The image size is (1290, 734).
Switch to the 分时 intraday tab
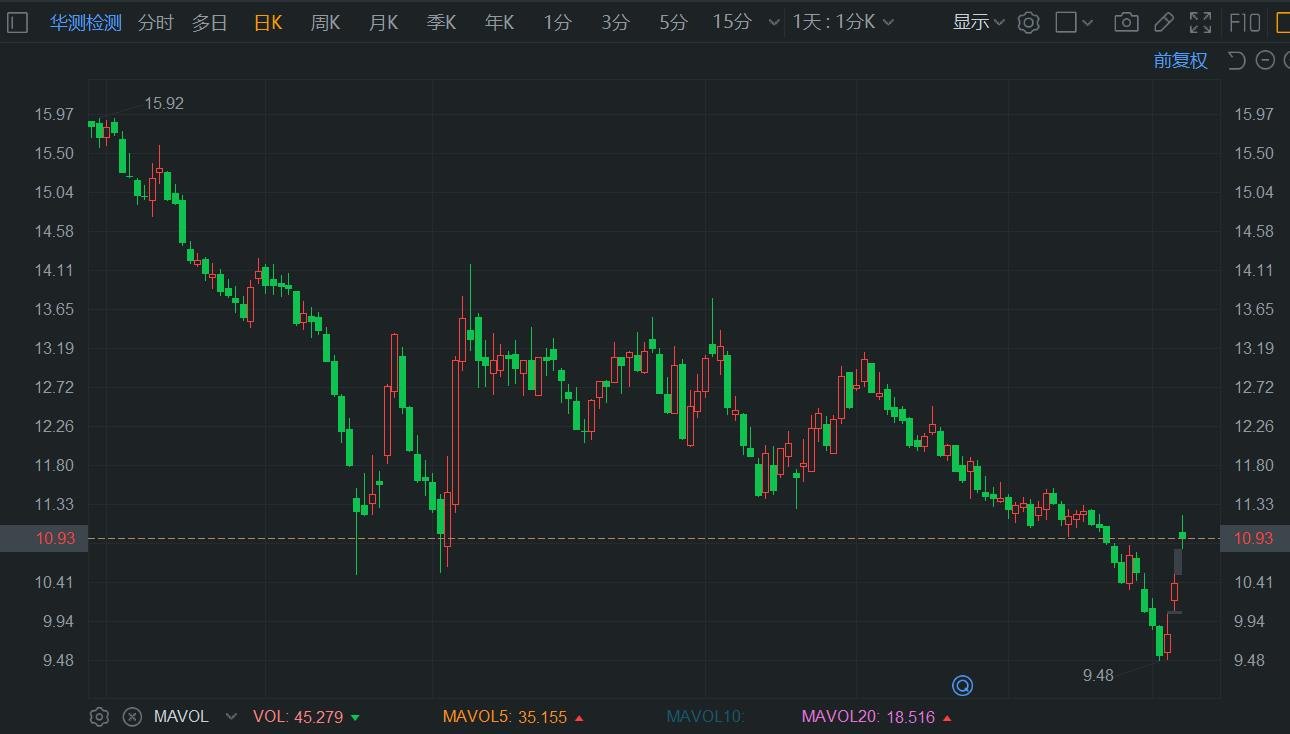coord(155,22)
